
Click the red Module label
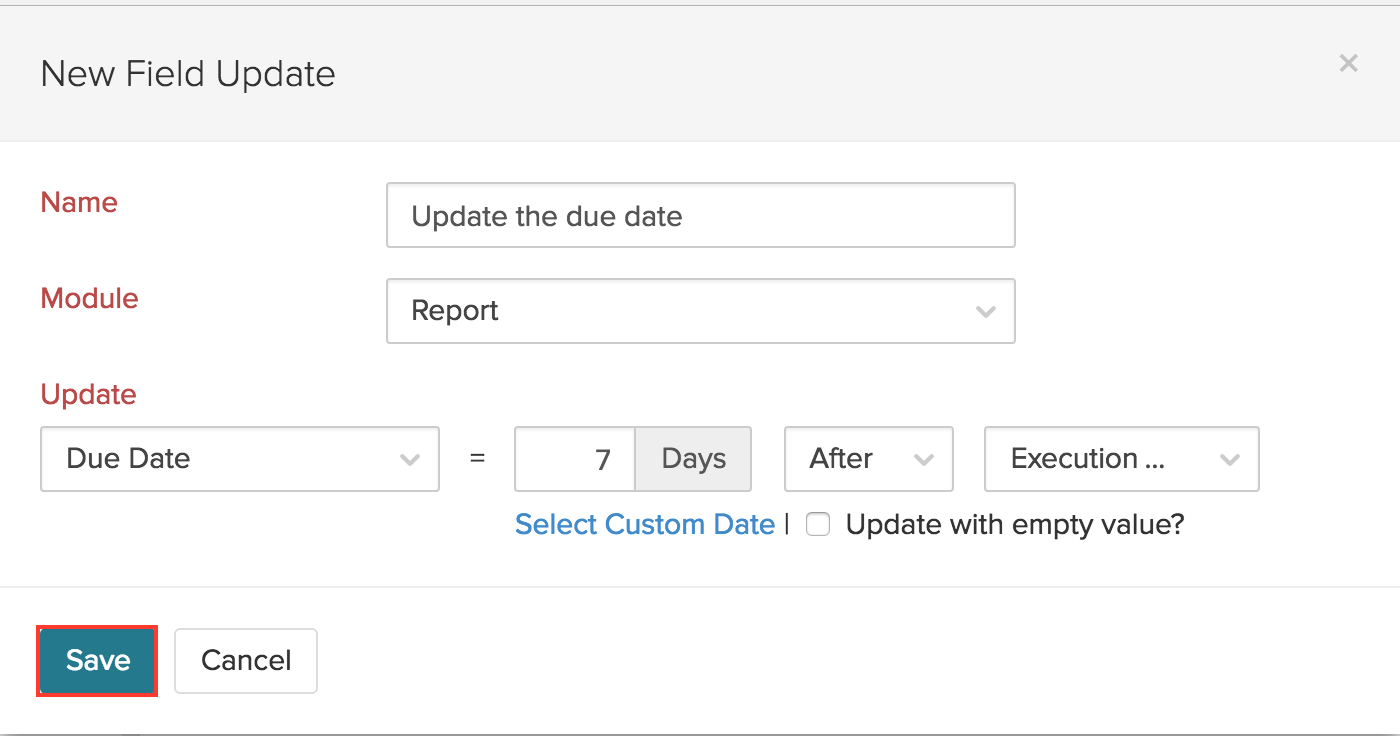pyautogui.click(x=89, y=298)
